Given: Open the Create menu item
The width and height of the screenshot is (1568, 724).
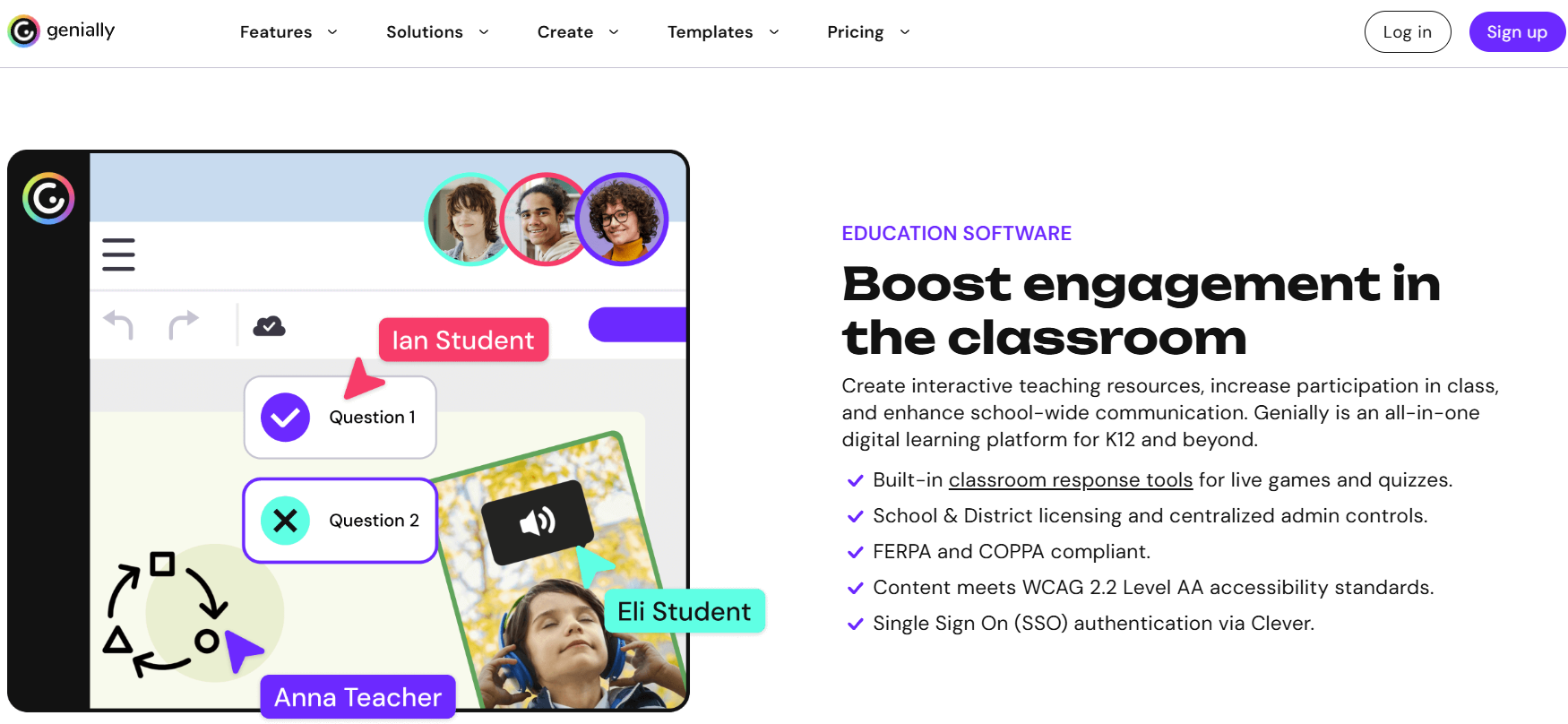Looking at the screenshot, I should (x=565, y=32).
